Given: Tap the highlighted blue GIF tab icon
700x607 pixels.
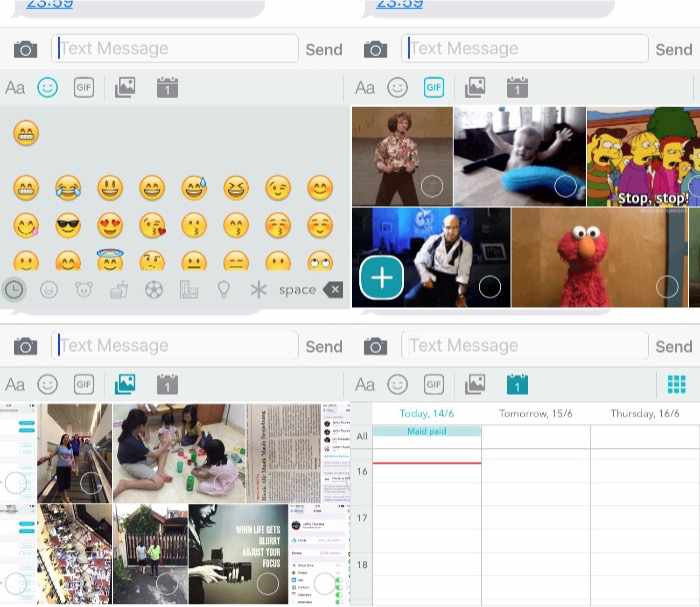Looking at the screenshot, I should (x=433, y=87).
